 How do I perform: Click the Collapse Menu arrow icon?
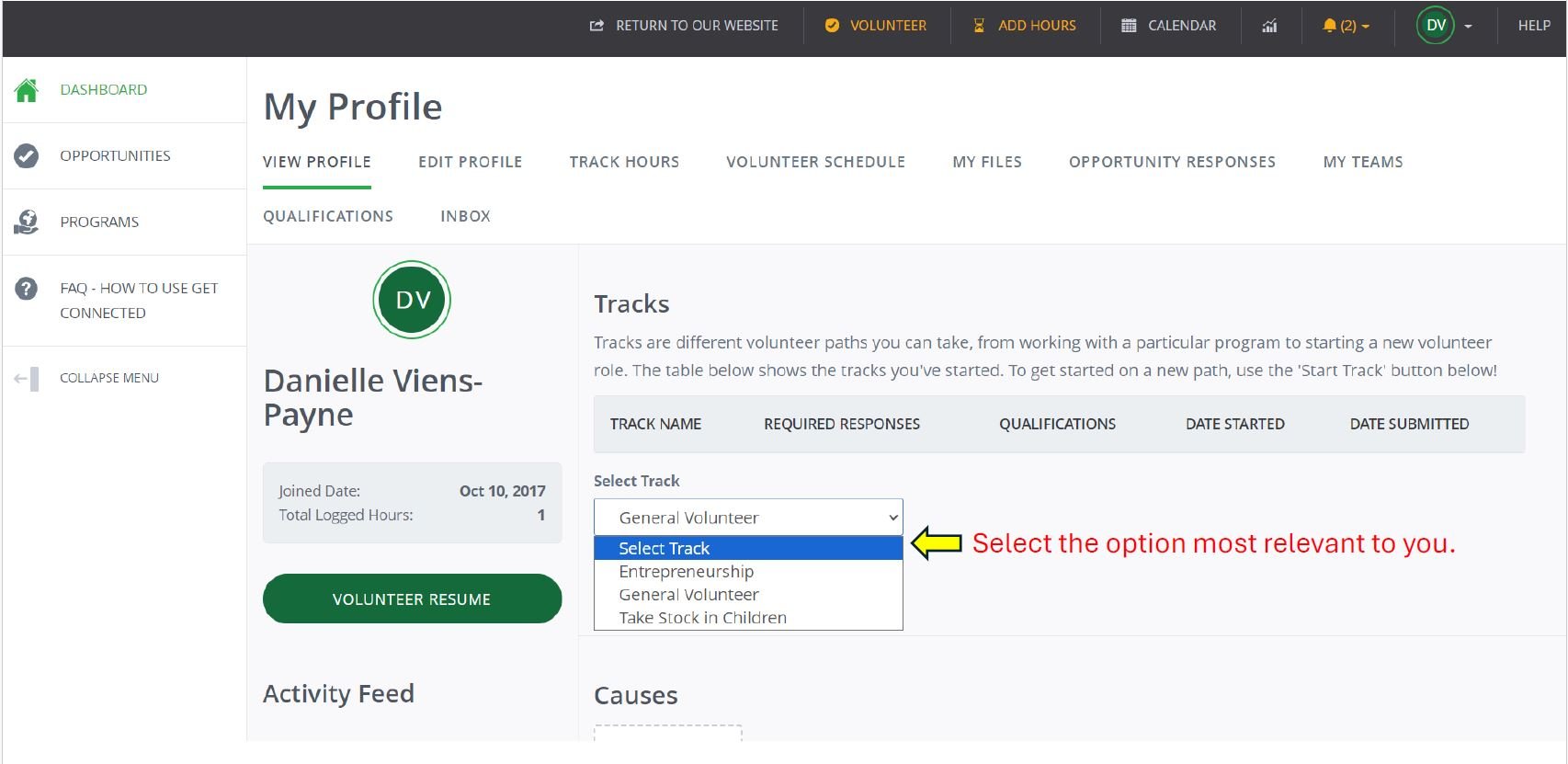click(27, 378)
